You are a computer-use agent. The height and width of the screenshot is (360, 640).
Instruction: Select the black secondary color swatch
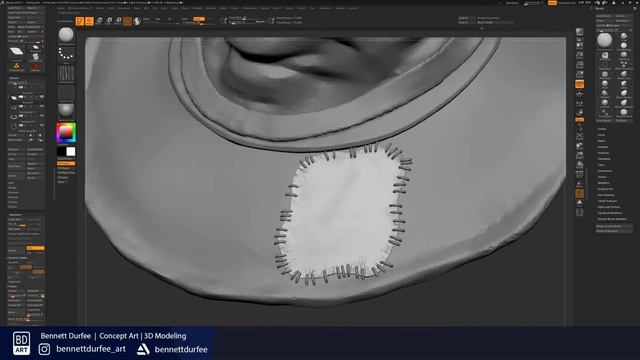(61, 152)
